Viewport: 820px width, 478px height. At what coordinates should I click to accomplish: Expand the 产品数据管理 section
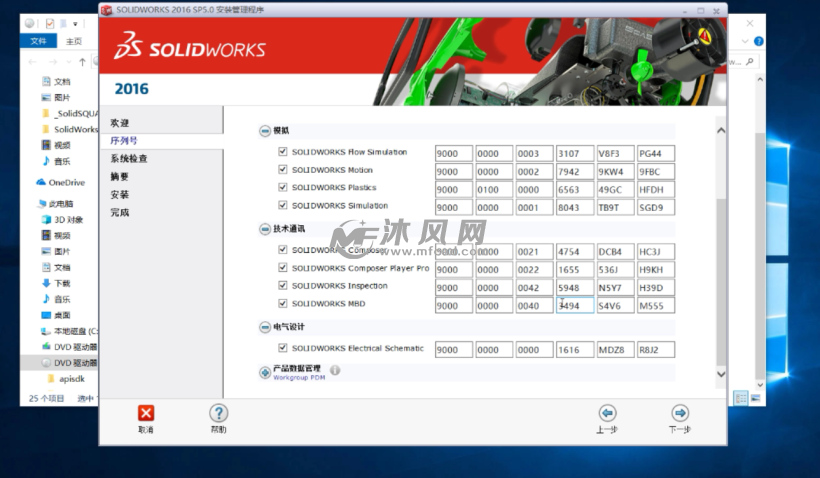pyautogui.click(x=265, y=372)
